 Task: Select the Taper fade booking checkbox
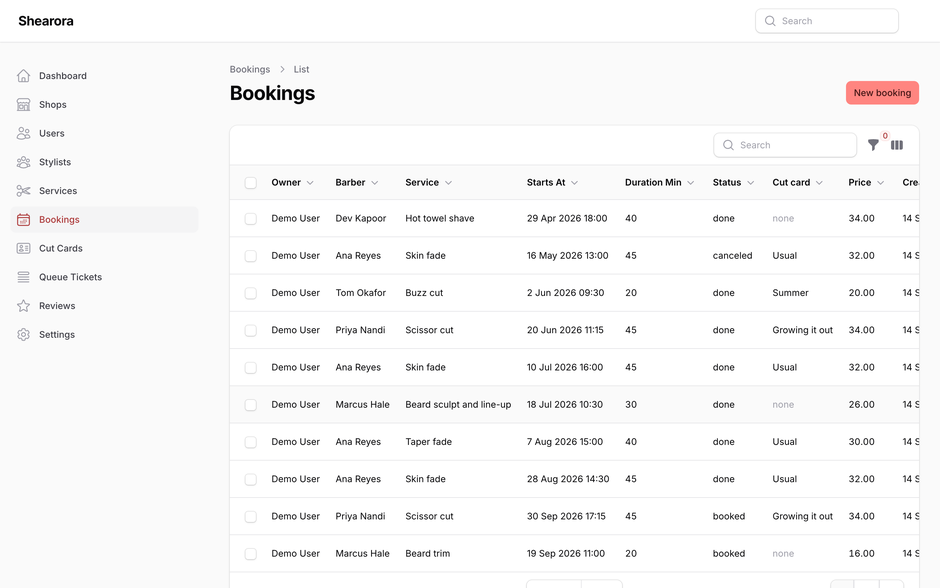[x=251, y=442]
